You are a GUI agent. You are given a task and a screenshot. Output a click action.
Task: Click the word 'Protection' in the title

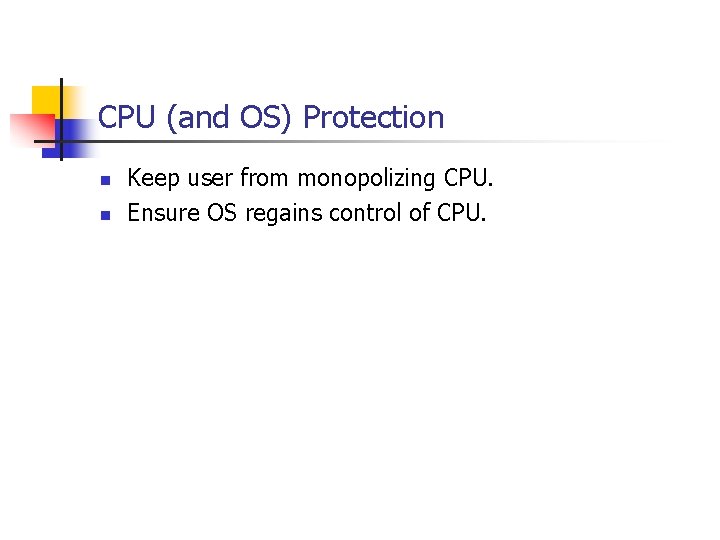tap(373, 118)
